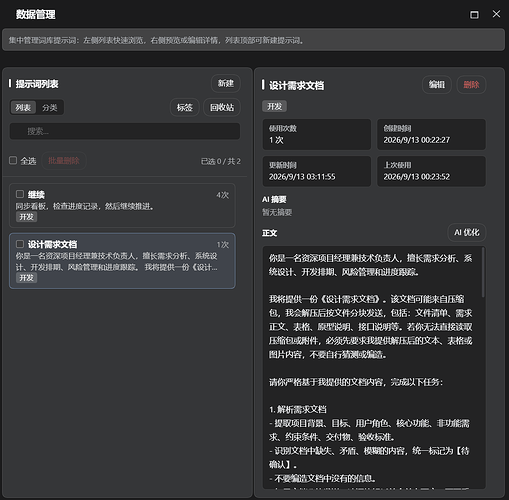Open the 回收站 recycle bin

point(222,107)
